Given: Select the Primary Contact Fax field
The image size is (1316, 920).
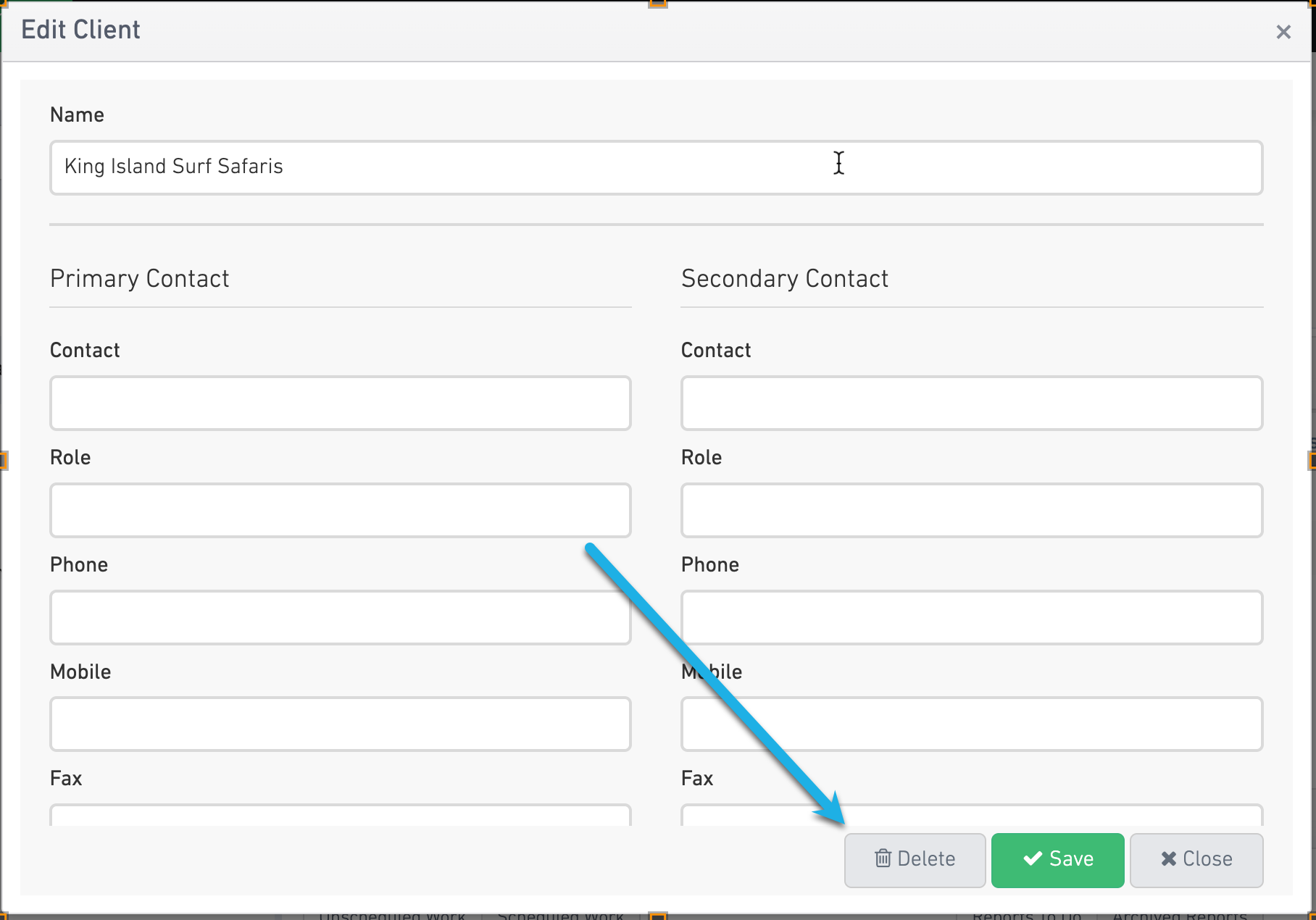Looking at the screenshot, I should (340, 815).
